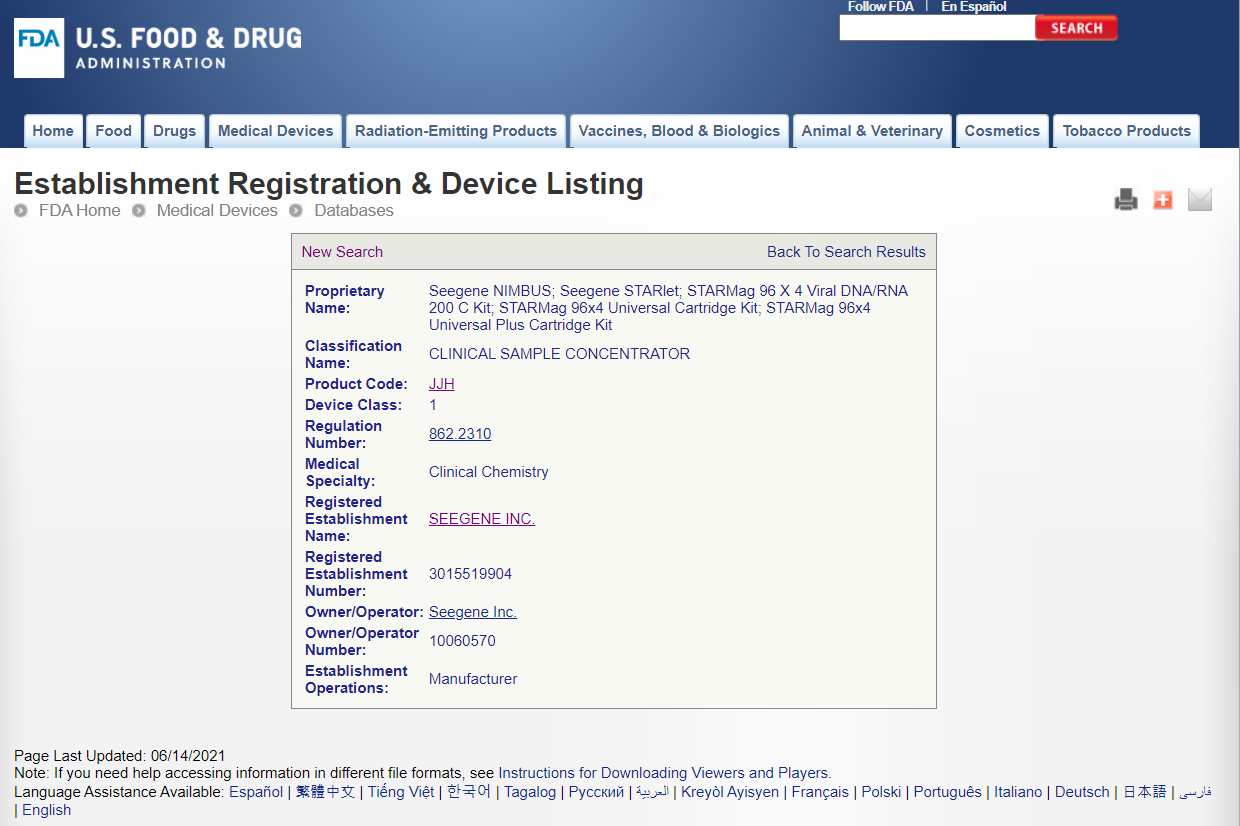Go to the FDA Home breadcrumb
1240x826 pixels.
[79, 211]
